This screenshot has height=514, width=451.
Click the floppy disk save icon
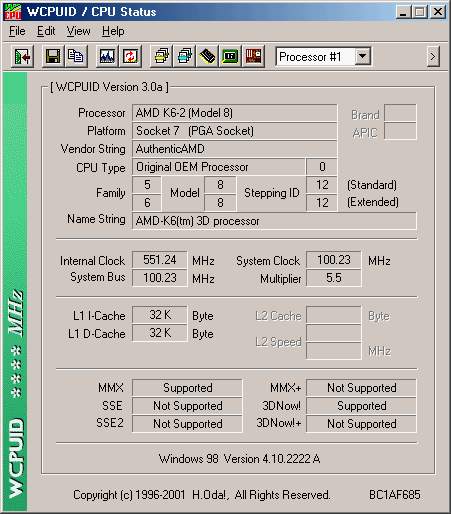coord(53,57)
